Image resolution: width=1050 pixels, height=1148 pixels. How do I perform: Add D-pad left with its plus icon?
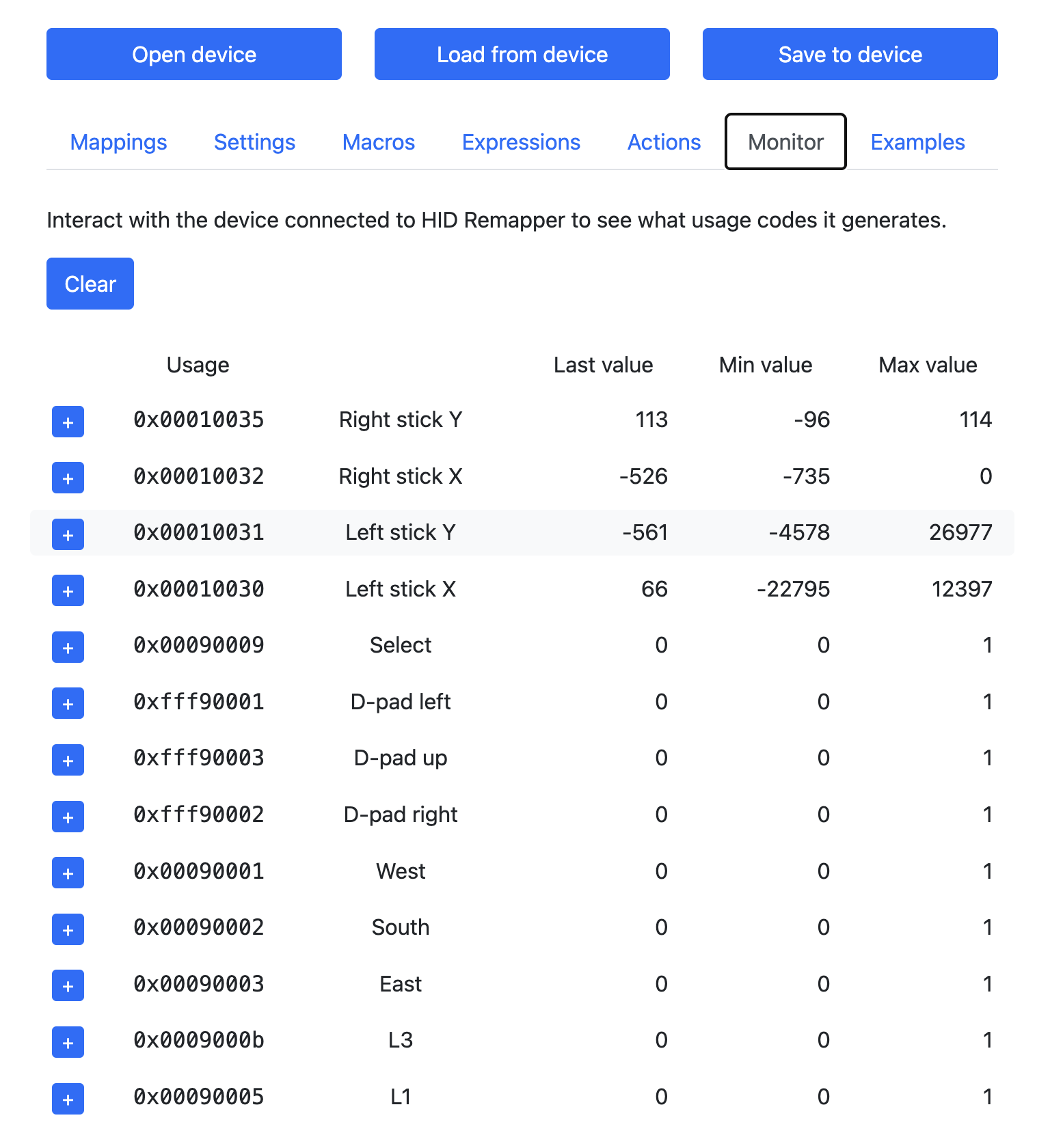68,703
